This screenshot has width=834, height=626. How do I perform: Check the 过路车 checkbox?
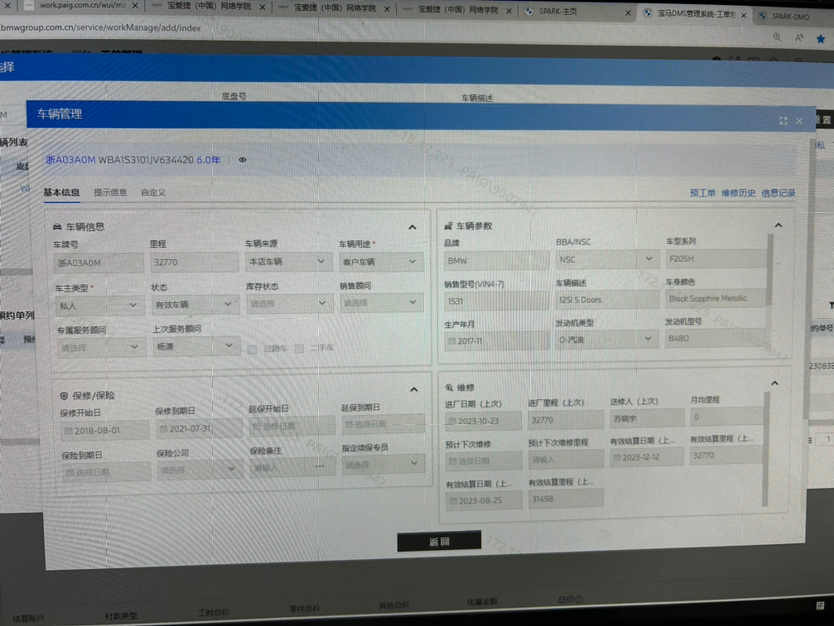[253, 349]
